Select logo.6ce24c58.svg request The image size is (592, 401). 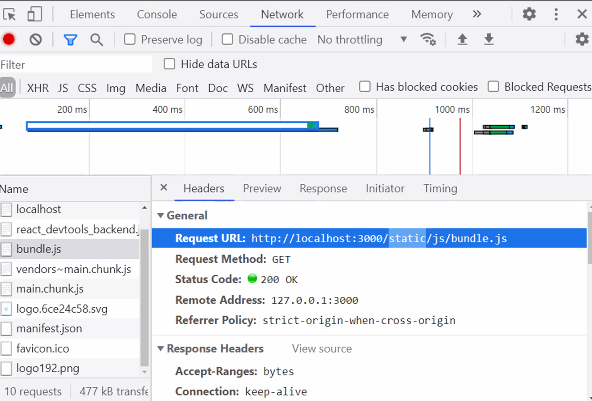[70, 309]
